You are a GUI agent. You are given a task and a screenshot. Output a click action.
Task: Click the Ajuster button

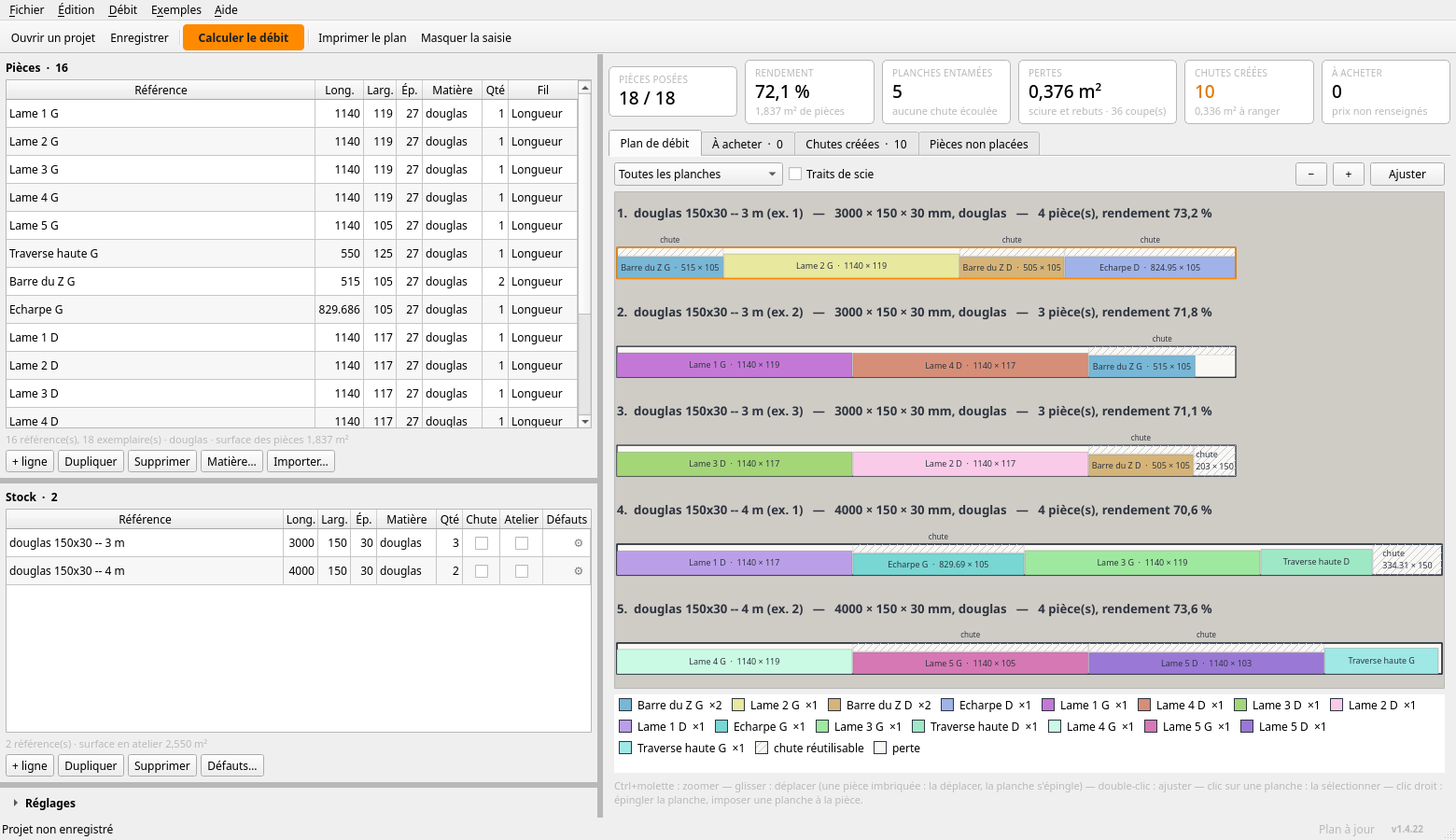1407,174
